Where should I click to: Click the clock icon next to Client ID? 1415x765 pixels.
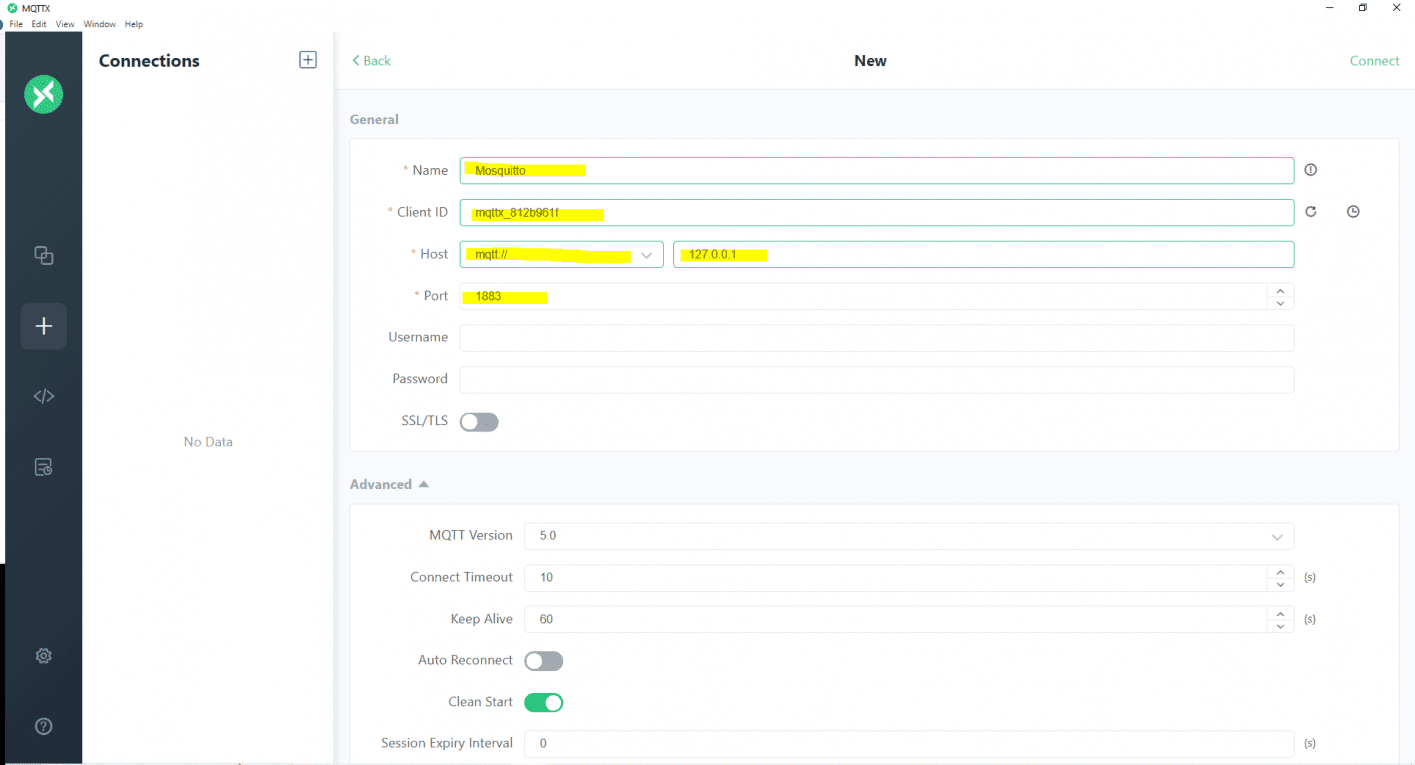(x=1353, y=212)
